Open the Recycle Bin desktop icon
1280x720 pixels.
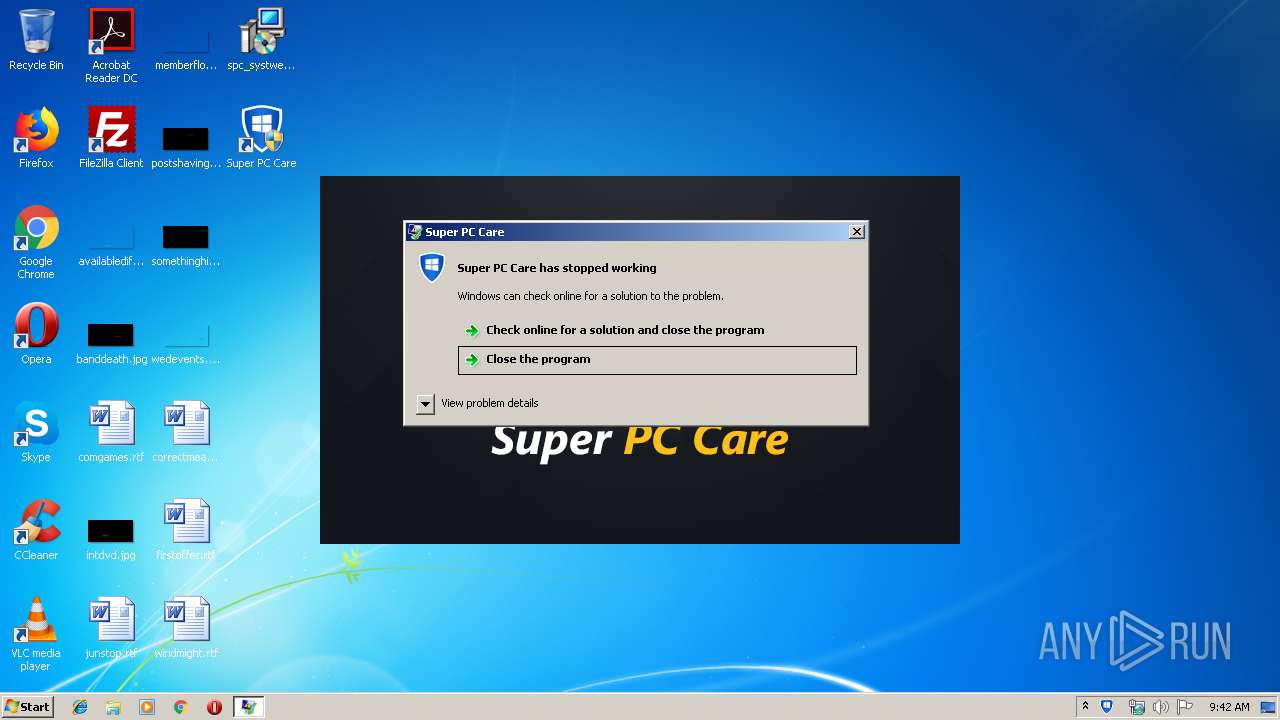click(x=36, y=40)
